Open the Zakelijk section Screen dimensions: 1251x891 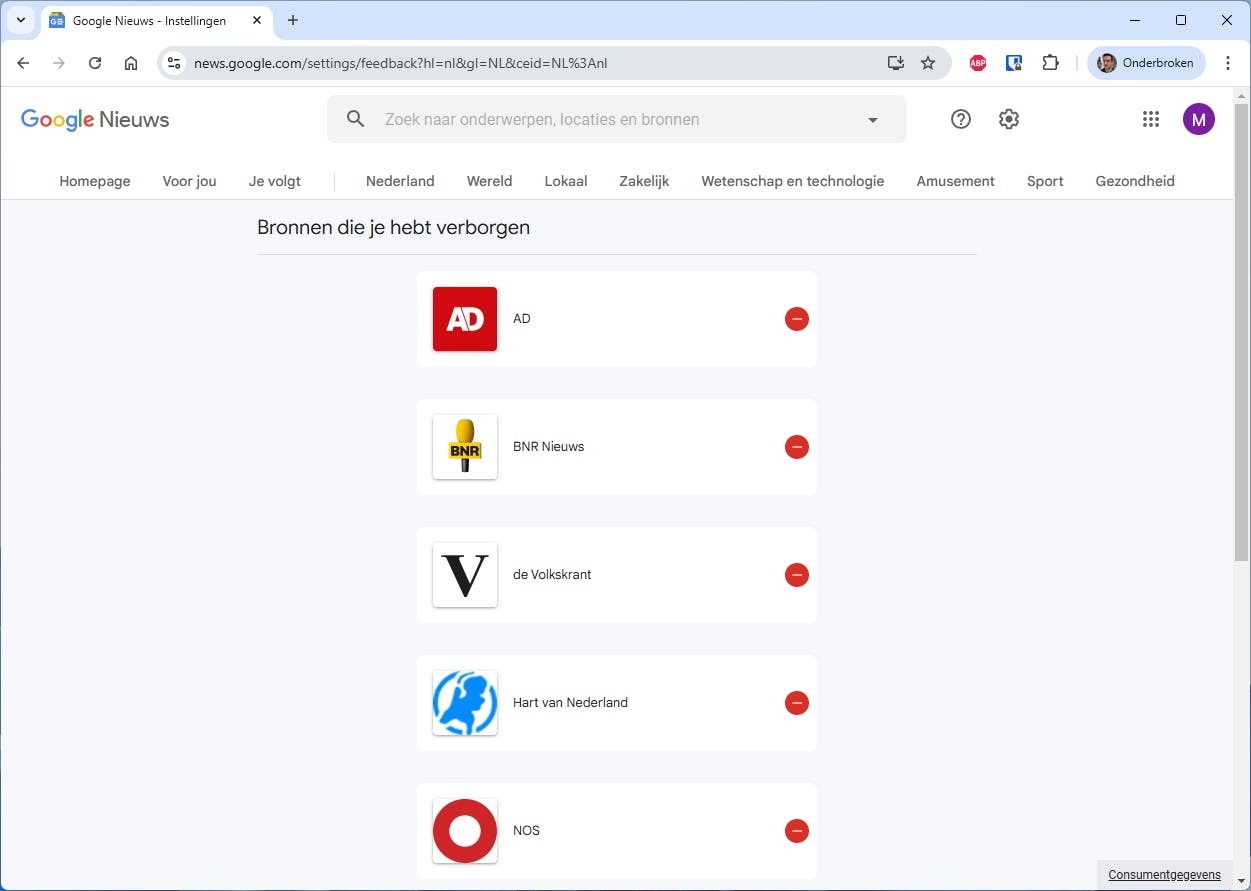coord(644,181)
